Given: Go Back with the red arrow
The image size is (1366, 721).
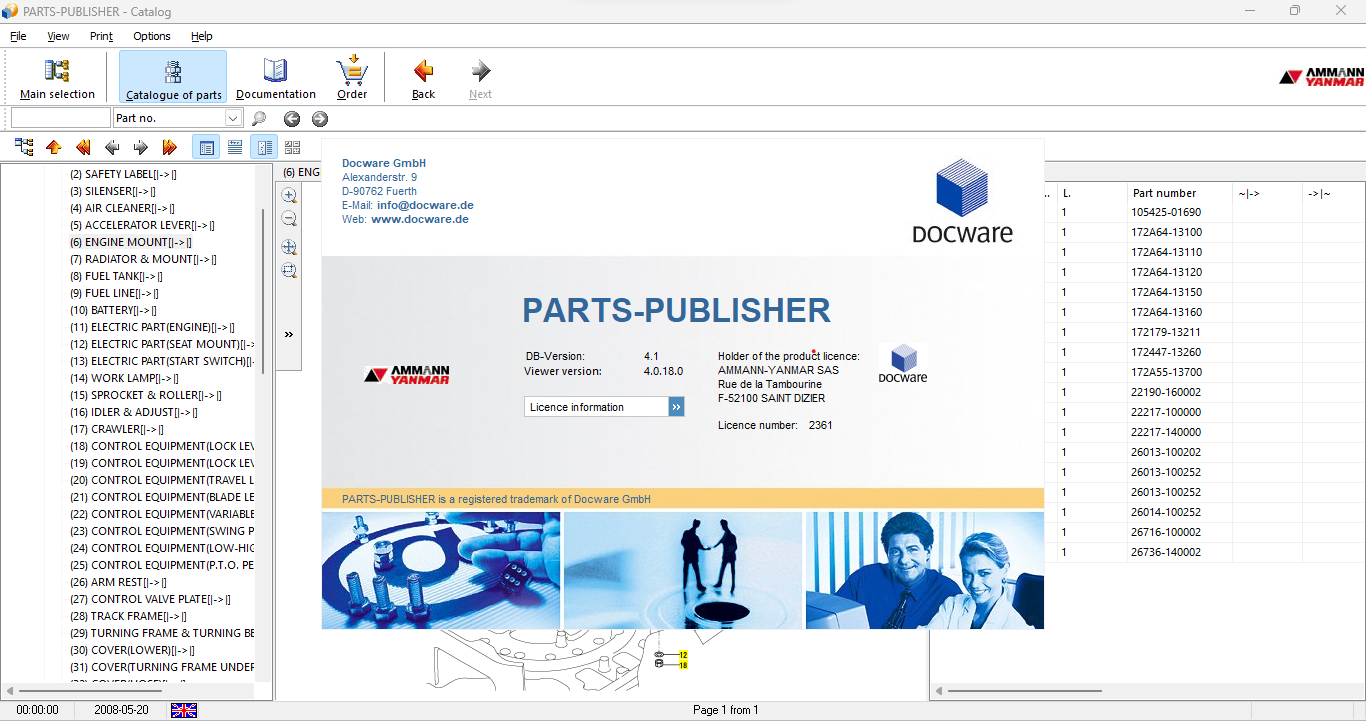Looking at the screenshot, I should [x=424, y=78].
